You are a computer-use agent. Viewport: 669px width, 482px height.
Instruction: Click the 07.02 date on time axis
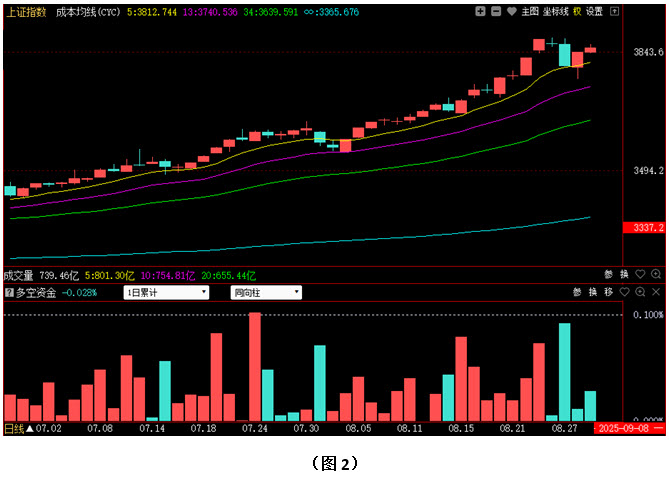coord(49,428)
